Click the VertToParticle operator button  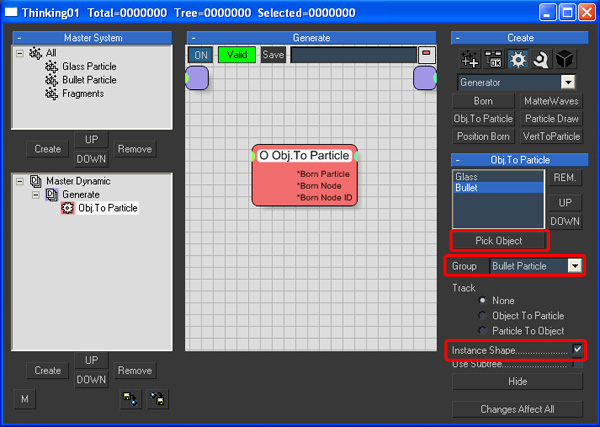coord(551,137)
